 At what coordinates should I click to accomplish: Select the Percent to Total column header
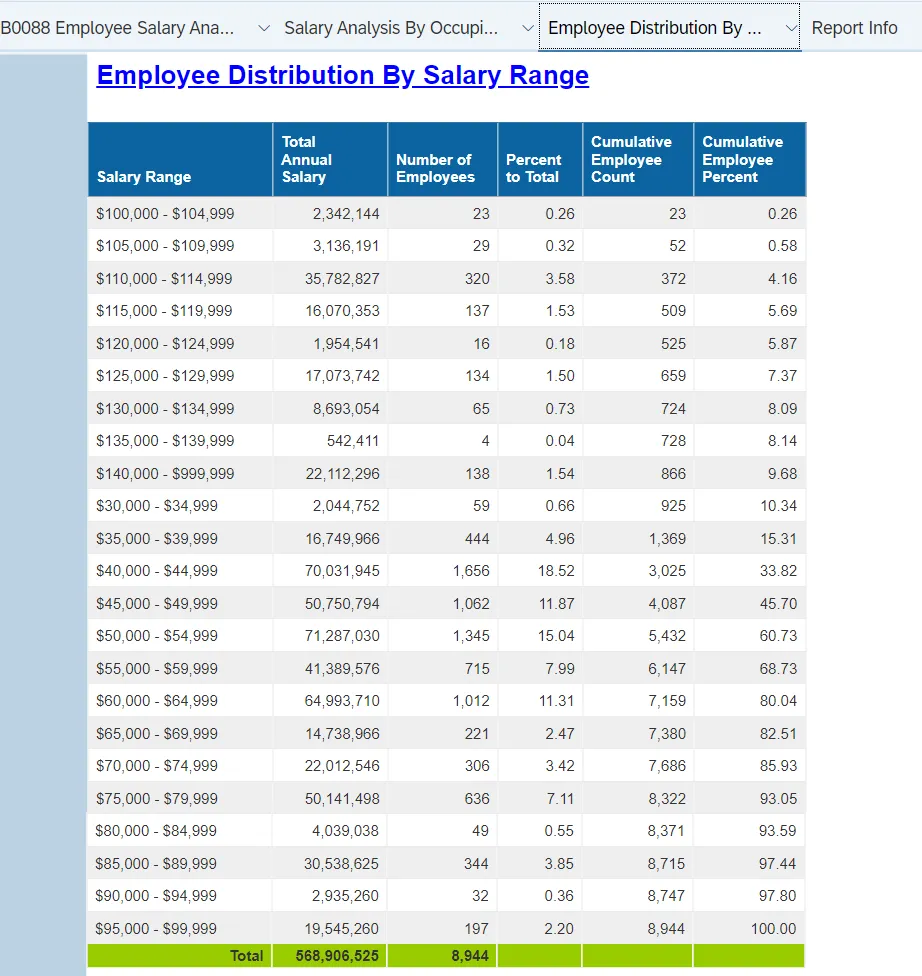533,168
